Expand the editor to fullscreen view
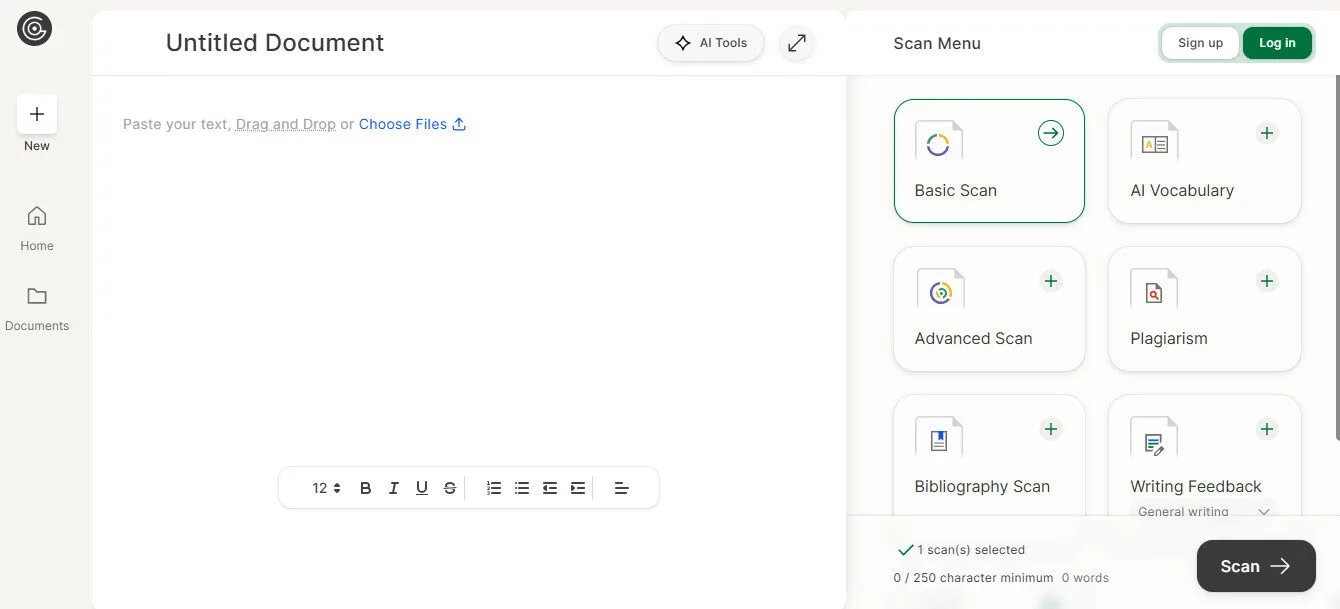Viewport: 1340px width, 609px height. point(797,43)
